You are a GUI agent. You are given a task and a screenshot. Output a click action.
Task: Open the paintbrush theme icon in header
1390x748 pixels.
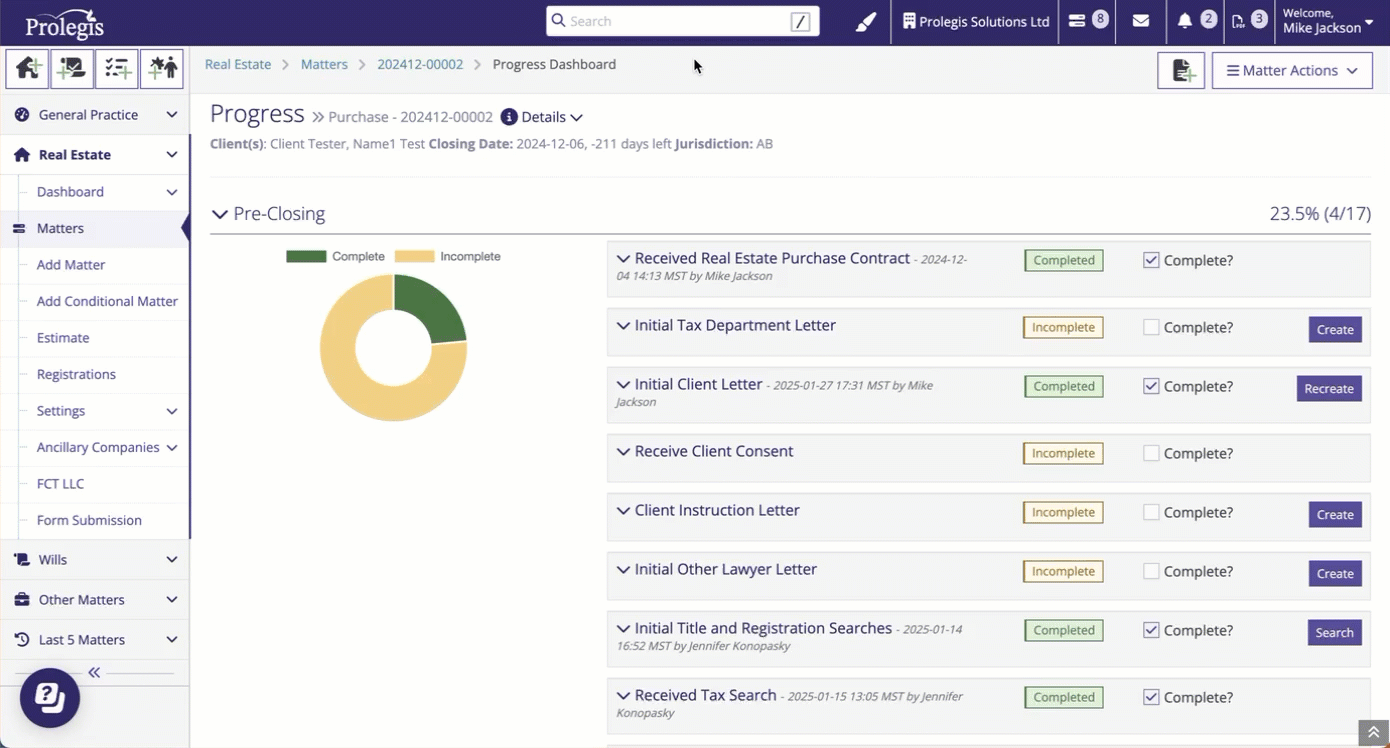click(x=866, y=21)
